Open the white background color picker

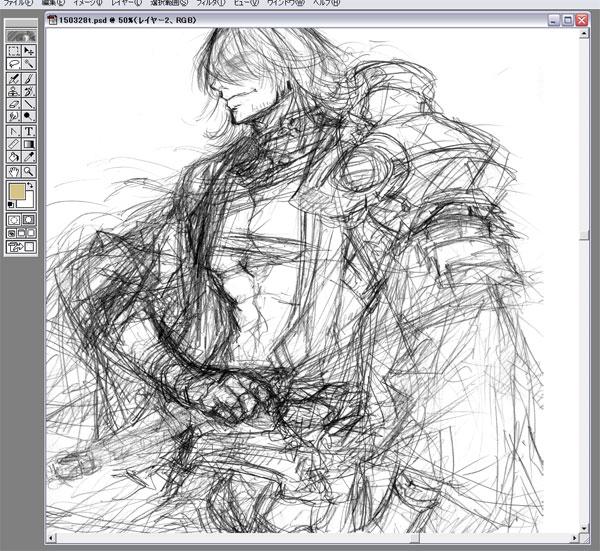pyautogui.click(x=28, y=202)
